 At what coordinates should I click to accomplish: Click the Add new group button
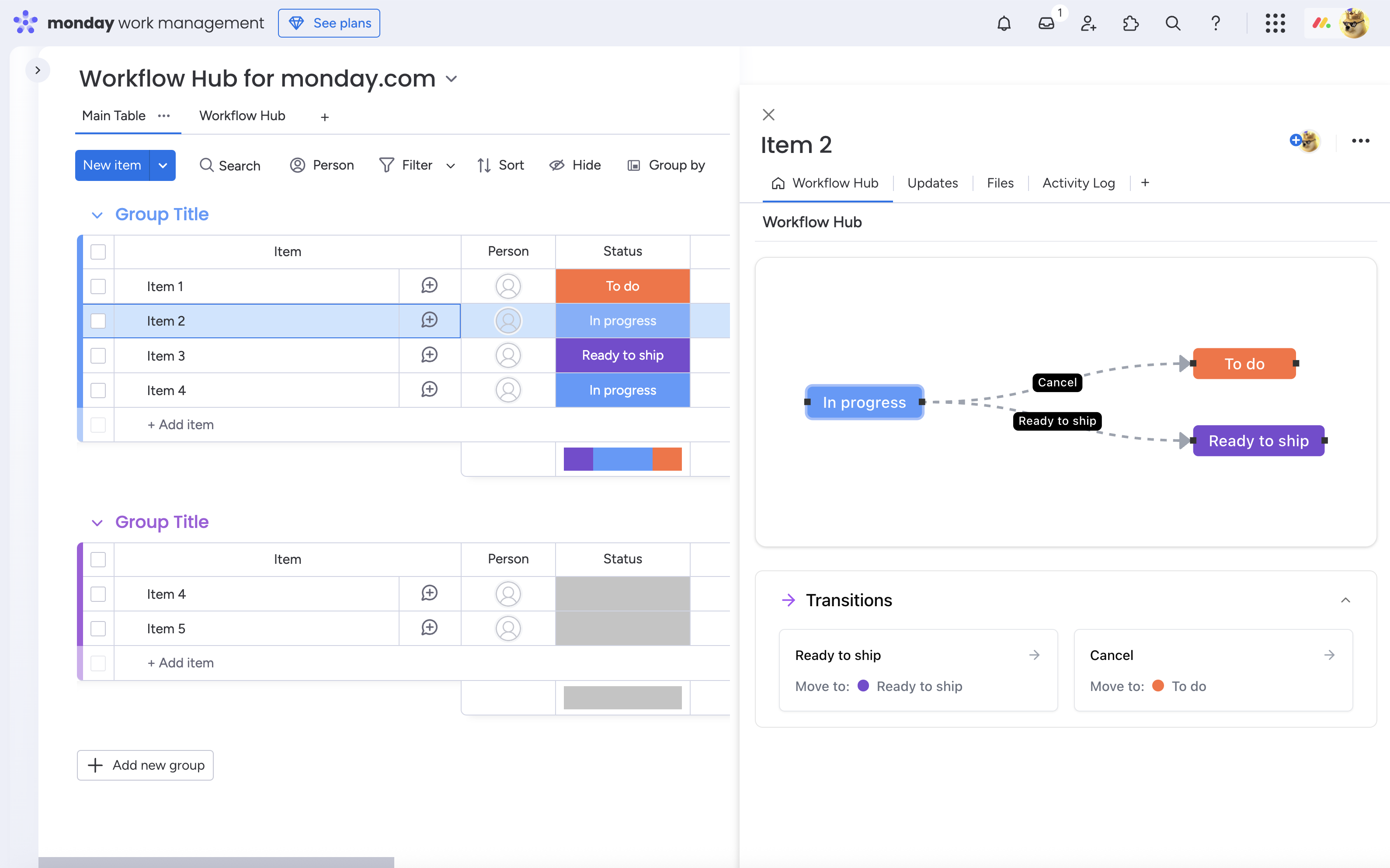click(145, 765)
